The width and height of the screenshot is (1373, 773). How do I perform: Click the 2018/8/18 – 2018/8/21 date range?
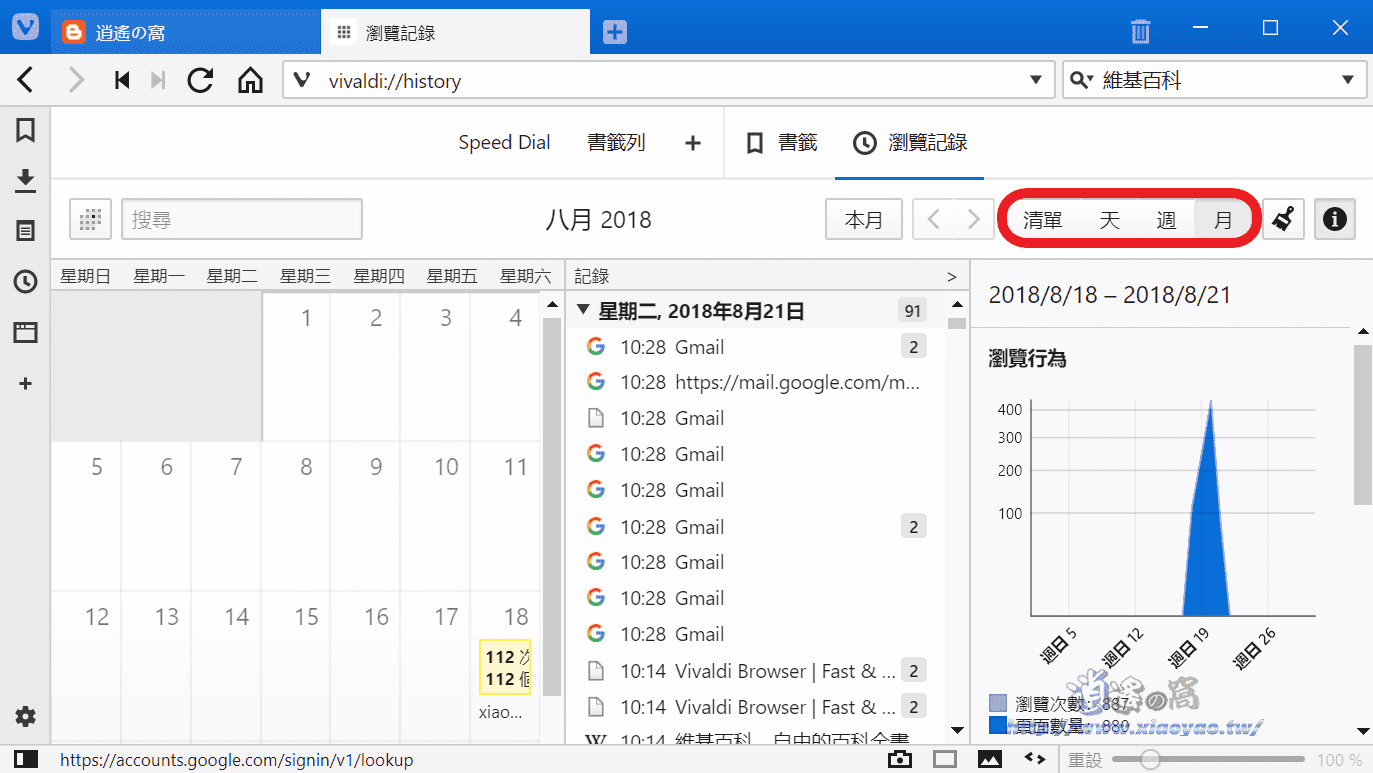(x=1110, y=295)
